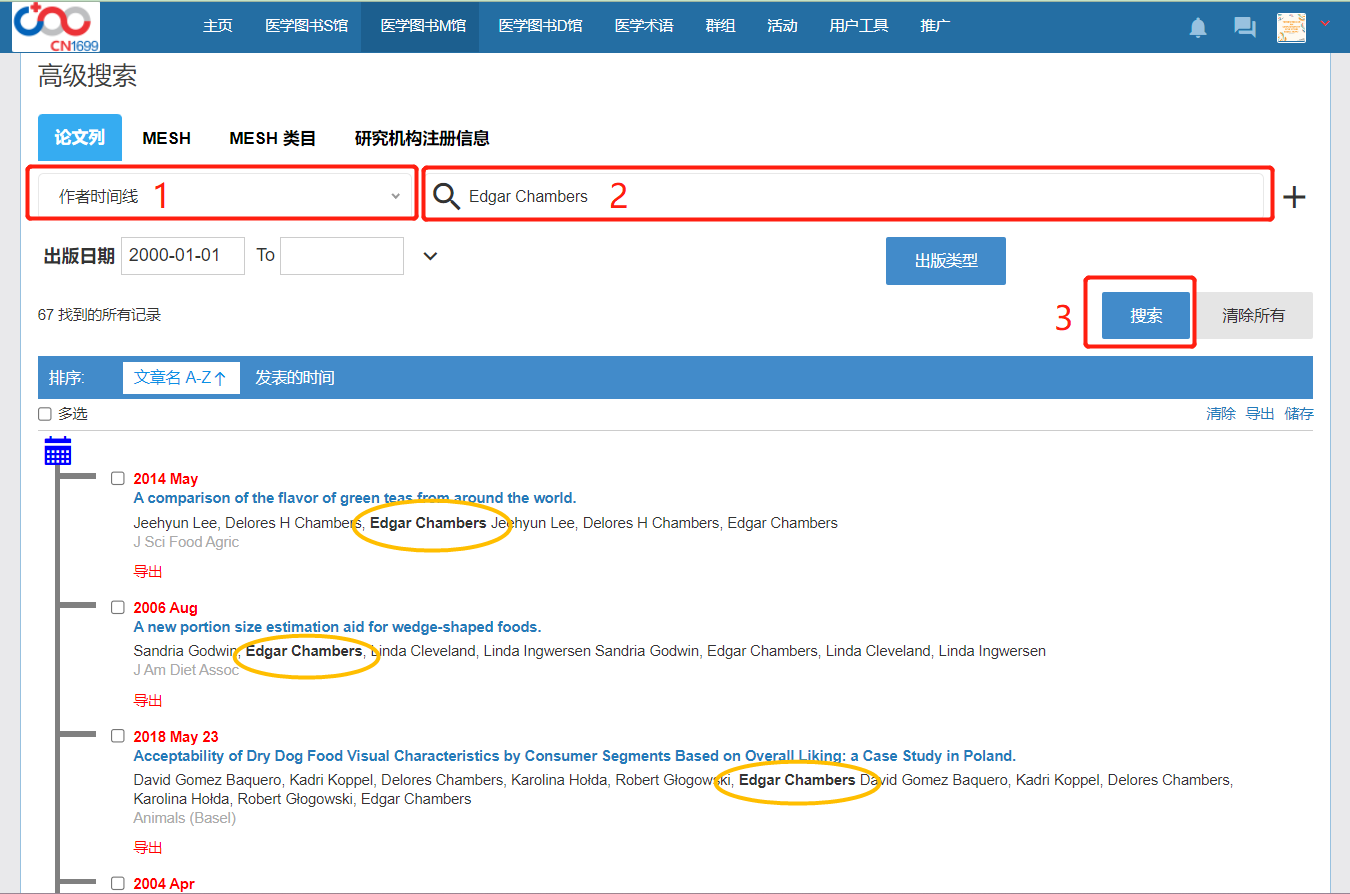
Task: Expand the red arrow beside user avatar
Action: pyautogui.click(x=1326, y=23)
